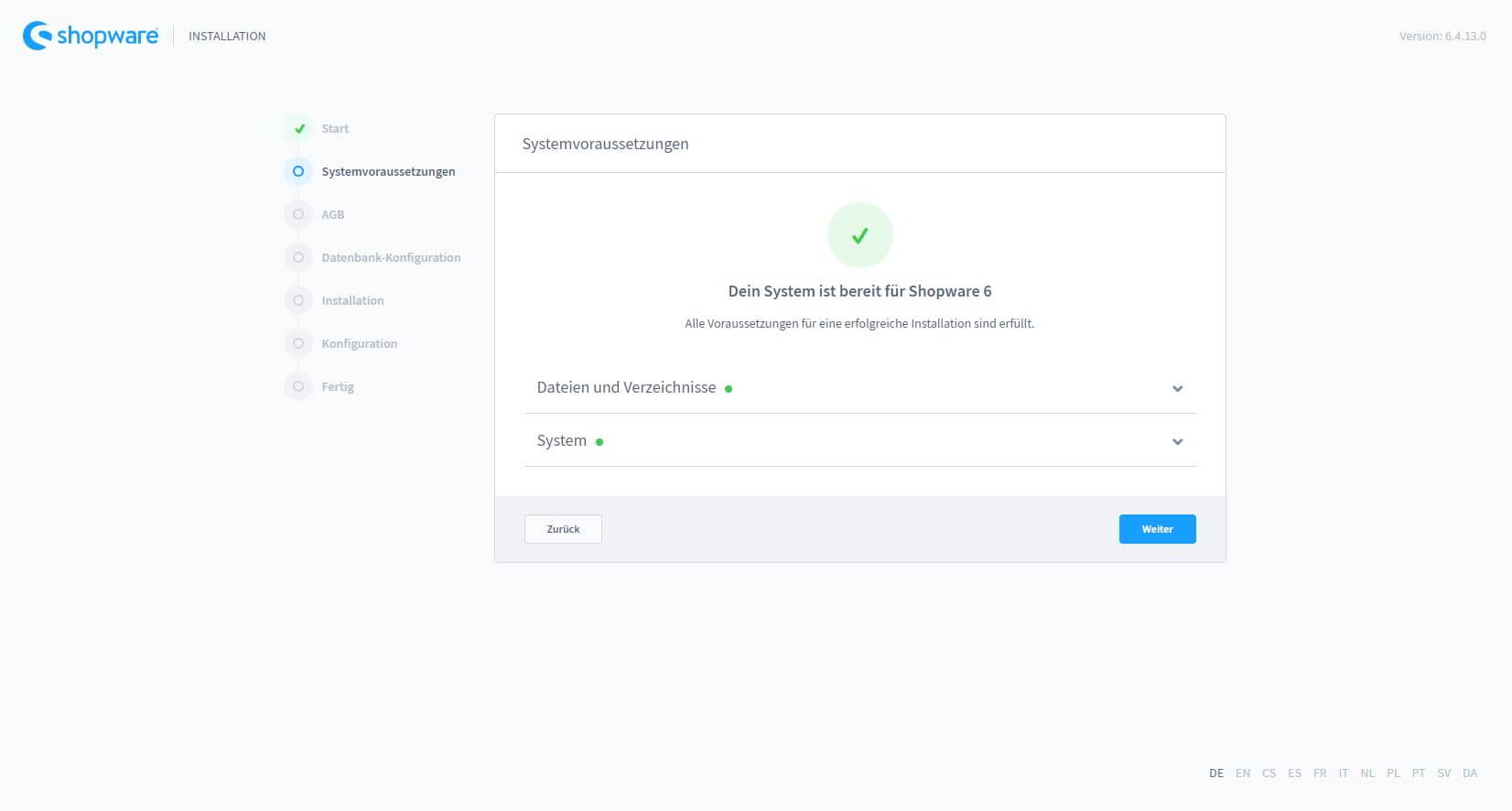Switch language to IT
Screen dimensions: 1512x811
tap(1344, 773)
